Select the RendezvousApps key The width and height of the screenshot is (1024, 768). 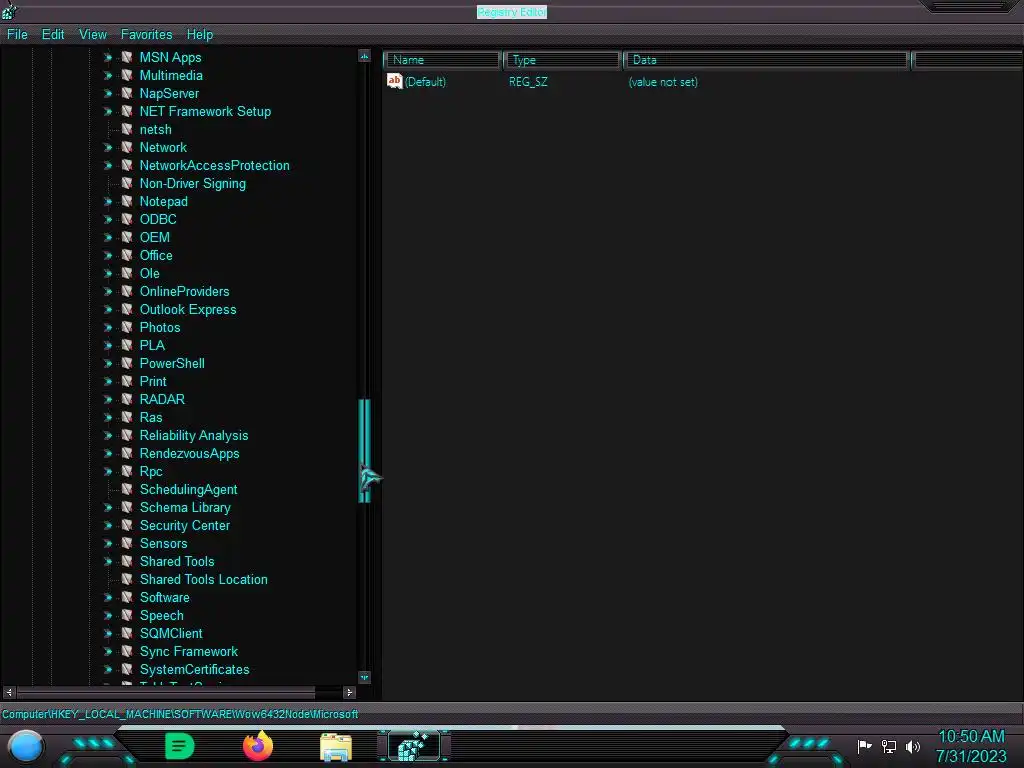coord(189,454)
